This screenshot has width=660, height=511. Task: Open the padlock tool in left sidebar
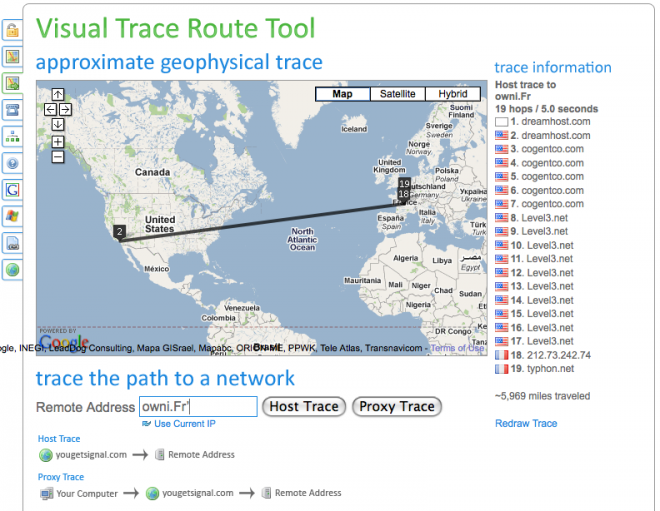point(12,32)
